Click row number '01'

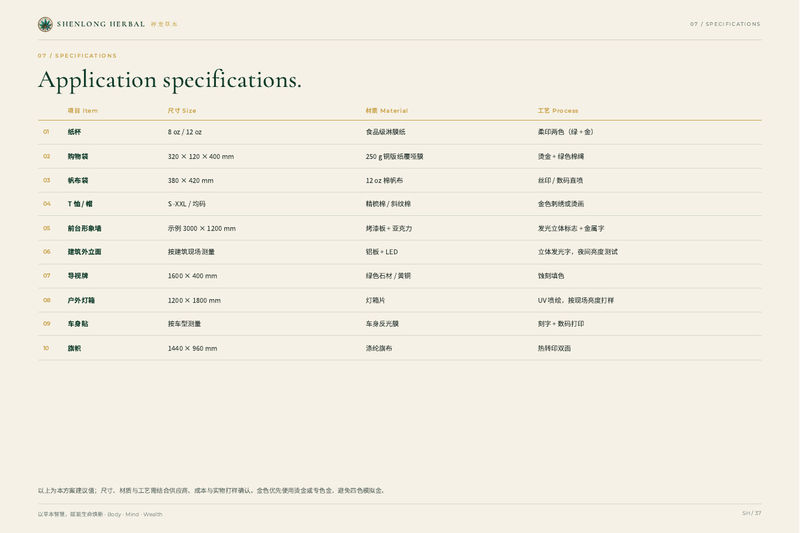(x=46, y=132)
